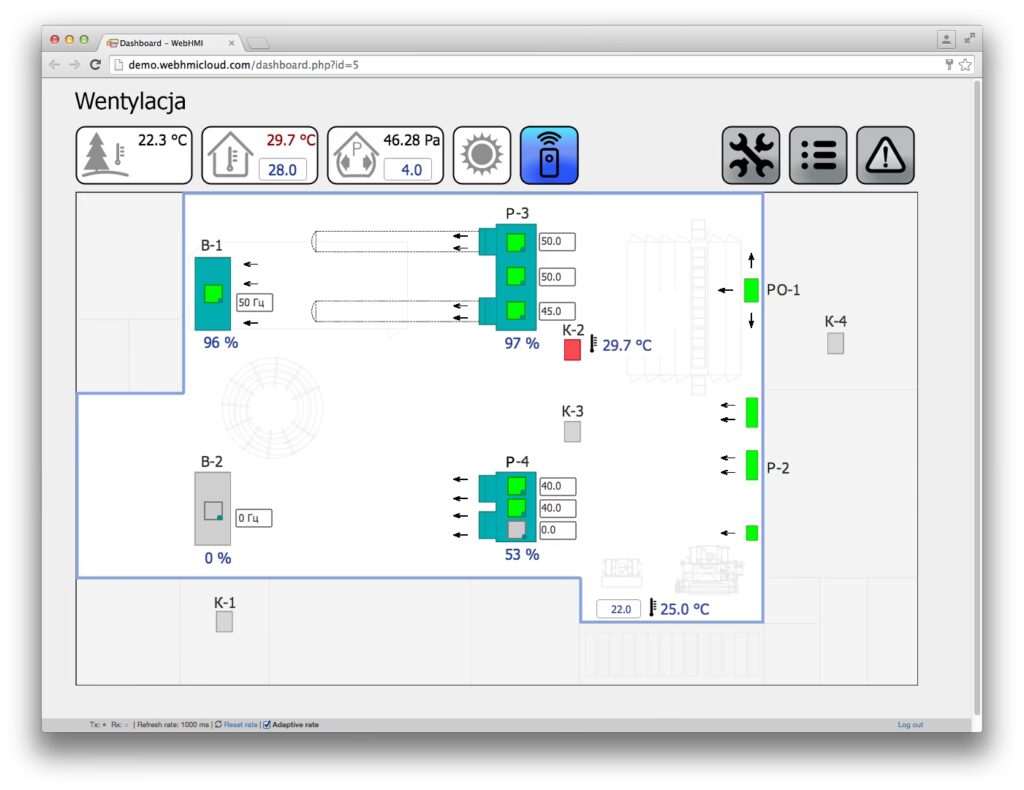The width and height of the screenshot is (1024, 790).
Task: Show the alarms warning triangle
Action: [x=885, y=155]
